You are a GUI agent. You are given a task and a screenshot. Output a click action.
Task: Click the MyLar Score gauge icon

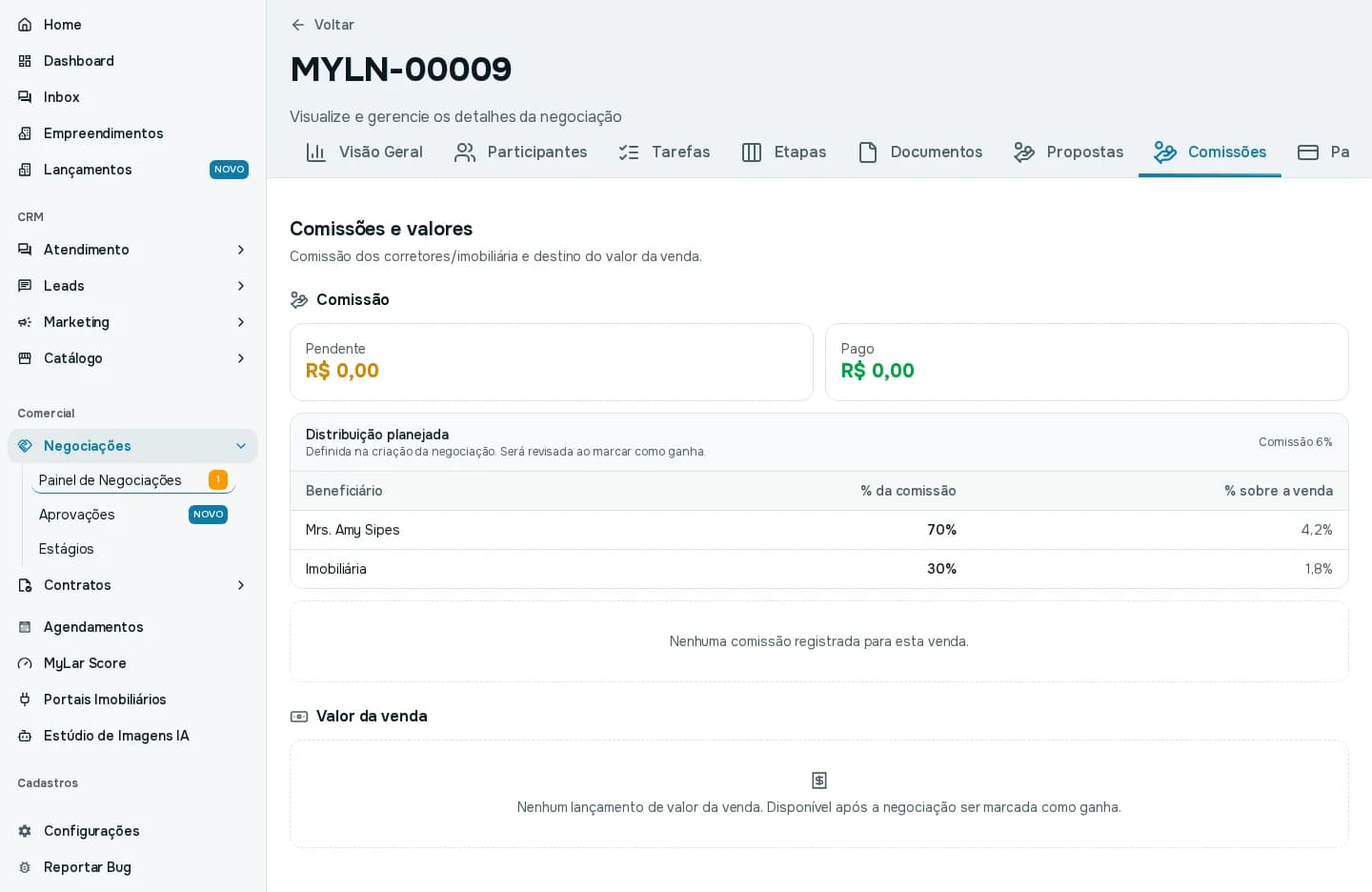[25, 663]
